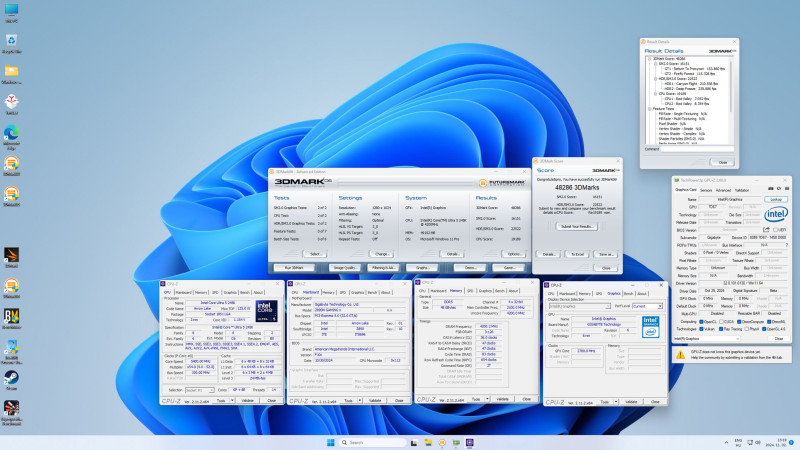Click the purple CPU-Z taskbar icon

[x=469, y=442]
